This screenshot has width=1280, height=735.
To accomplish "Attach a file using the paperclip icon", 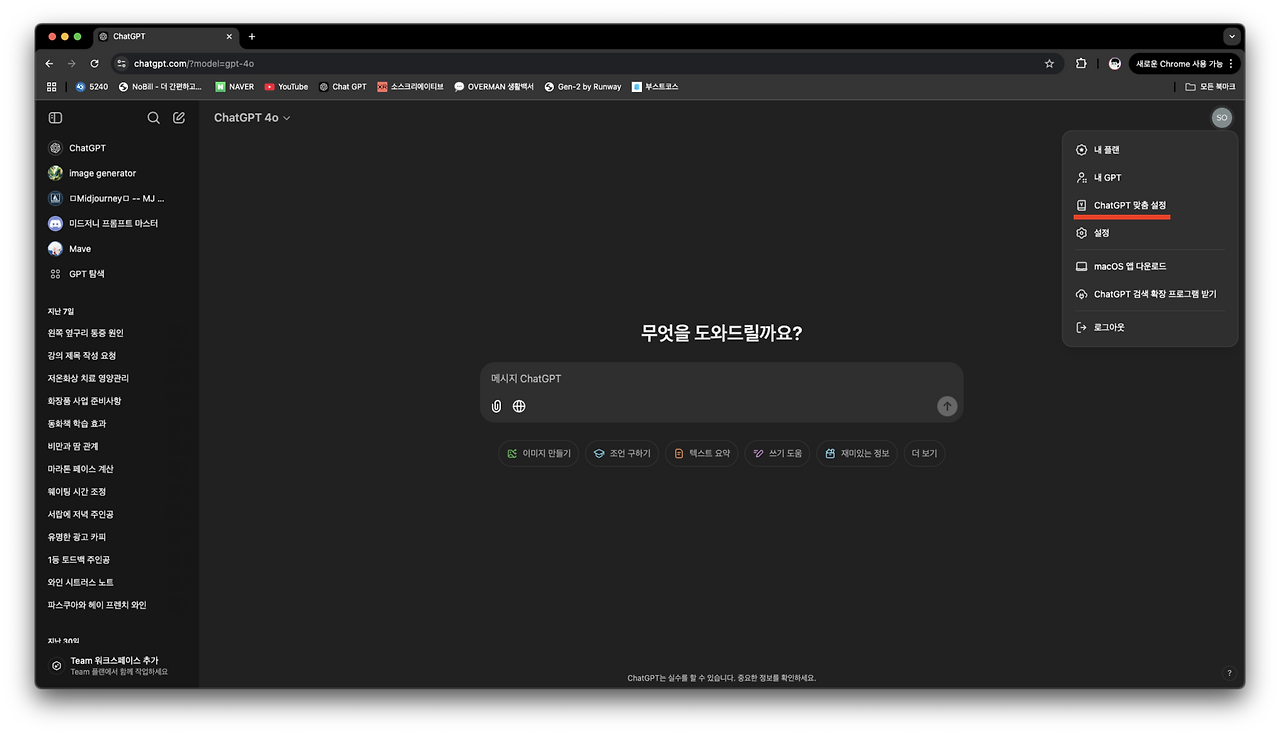I will click(496, 406).
